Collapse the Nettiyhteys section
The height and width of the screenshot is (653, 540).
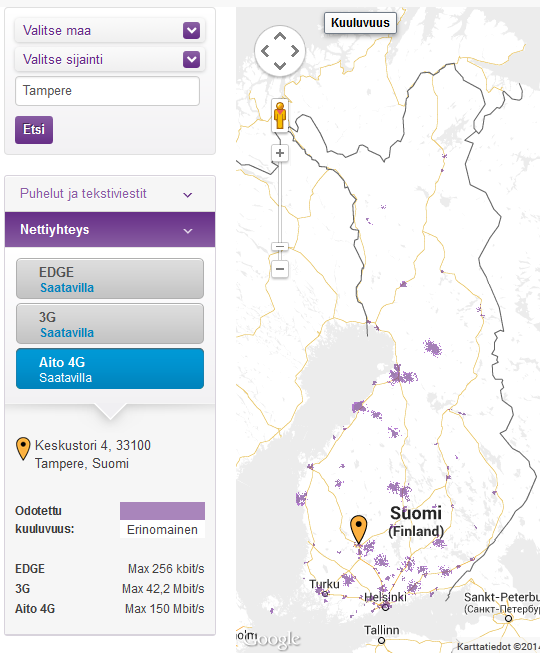pyautogui.click(x=110, y=229)
